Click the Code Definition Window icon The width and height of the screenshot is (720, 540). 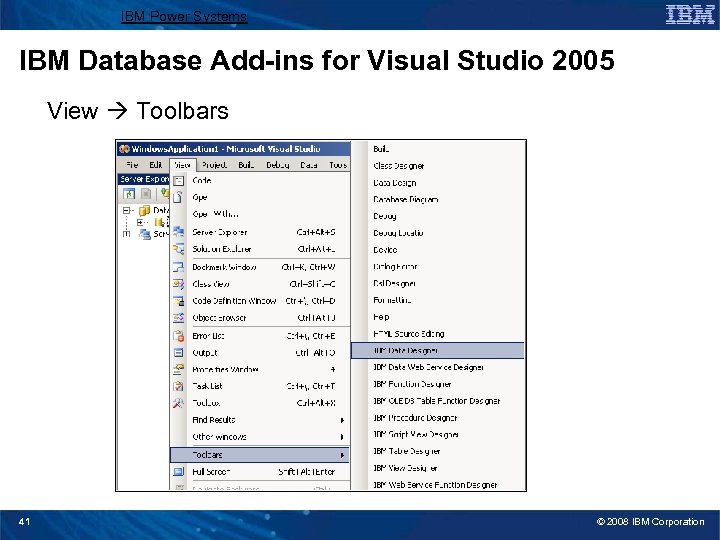pyautogui.click(x=179, y=301)
